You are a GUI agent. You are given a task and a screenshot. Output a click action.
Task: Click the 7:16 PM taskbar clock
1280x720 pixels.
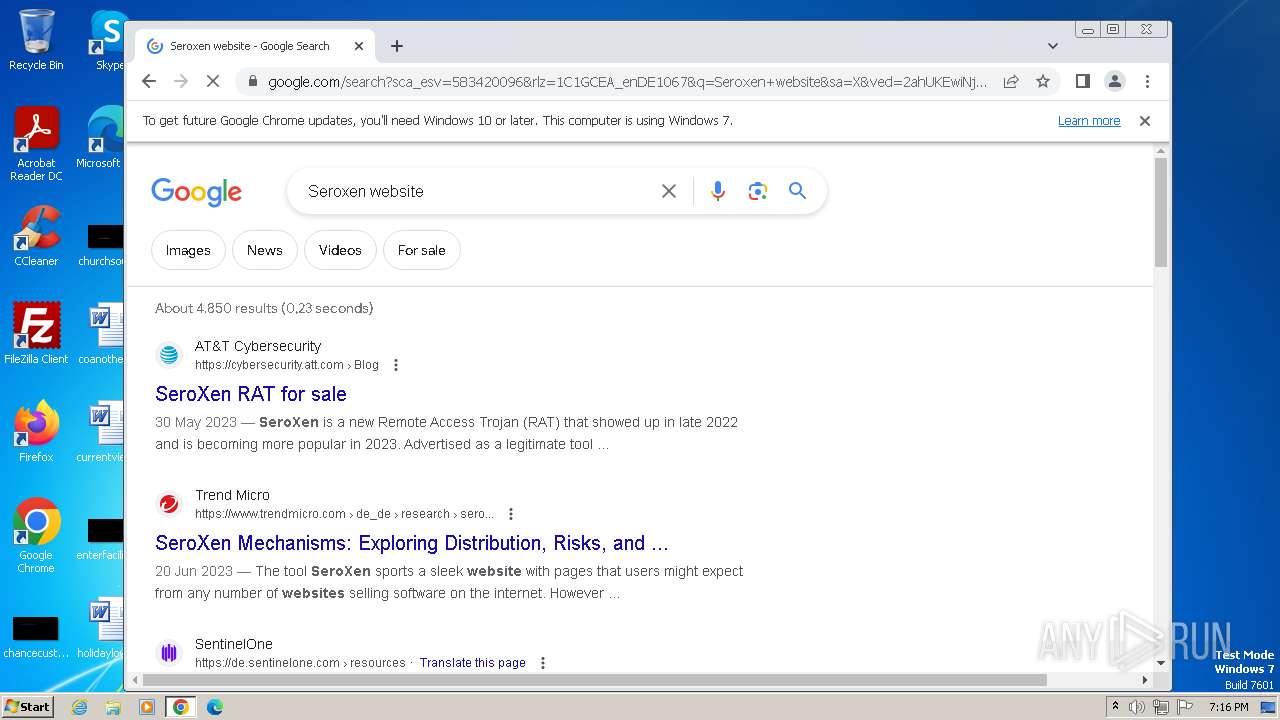[1228, 707]
